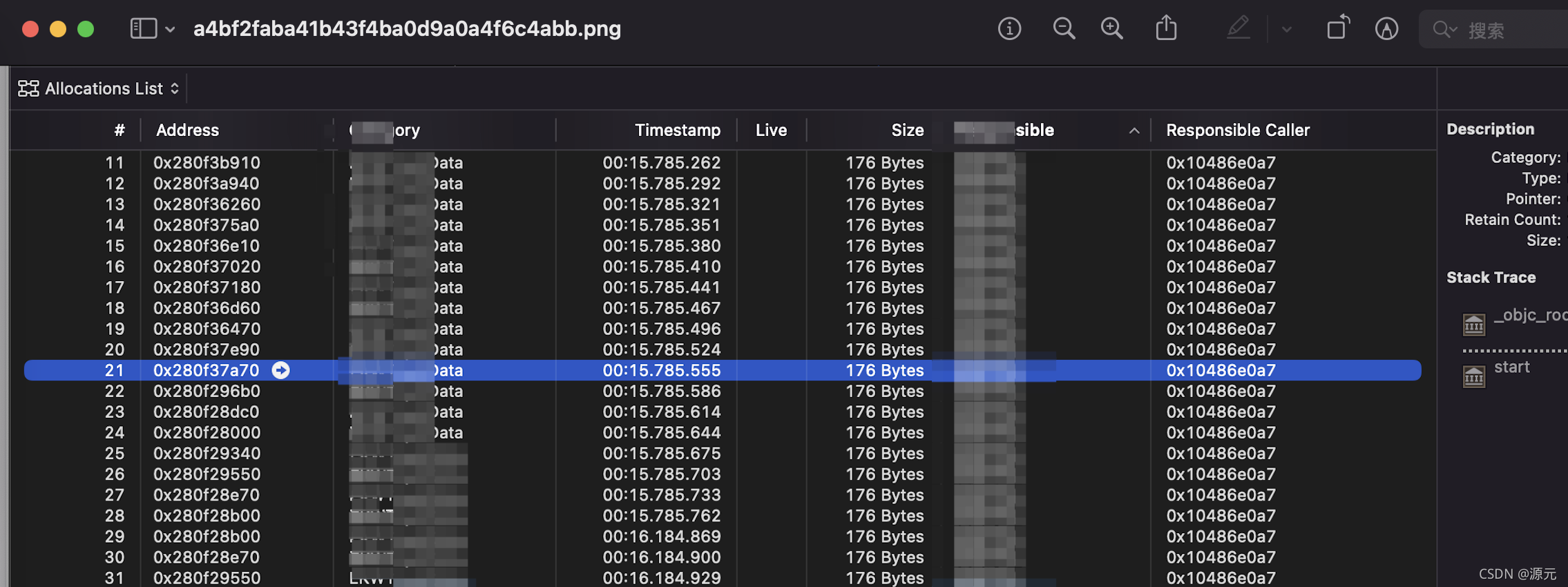Click the 176 Bytes size in row 15
1568x587 pixels.
click(884, 246)
